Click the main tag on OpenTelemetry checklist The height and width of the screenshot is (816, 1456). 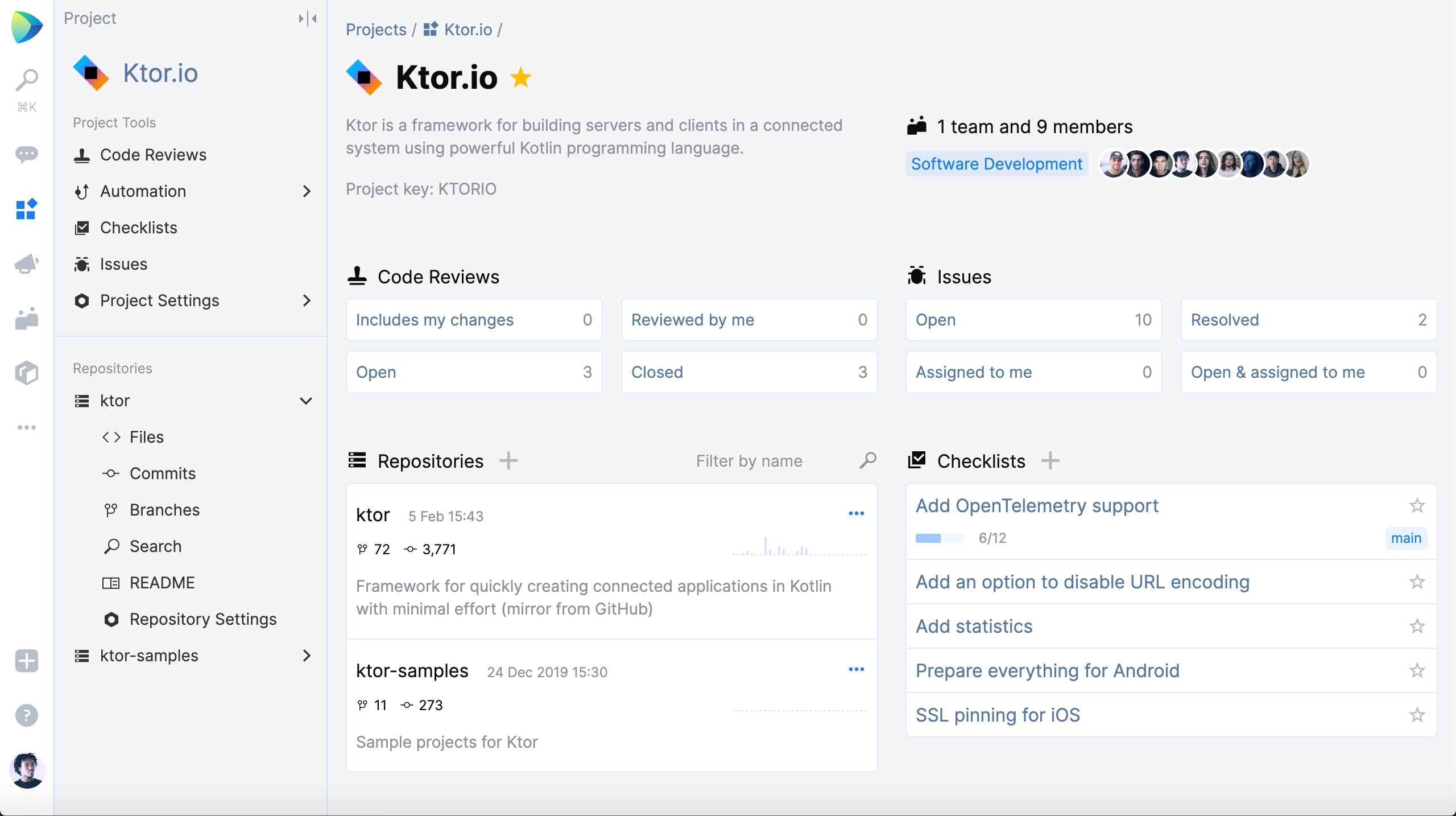[1406, 538]
